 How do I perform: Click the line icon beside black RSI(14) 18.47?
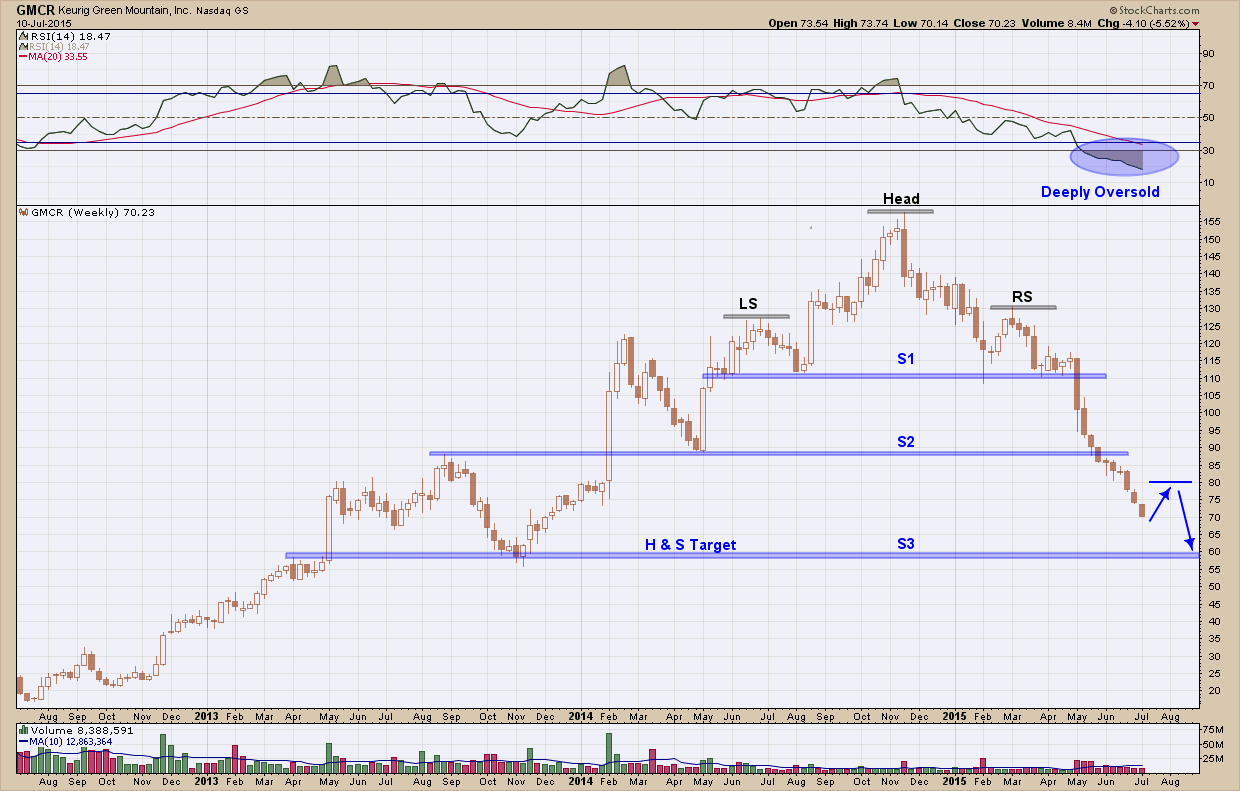(22, 35)
